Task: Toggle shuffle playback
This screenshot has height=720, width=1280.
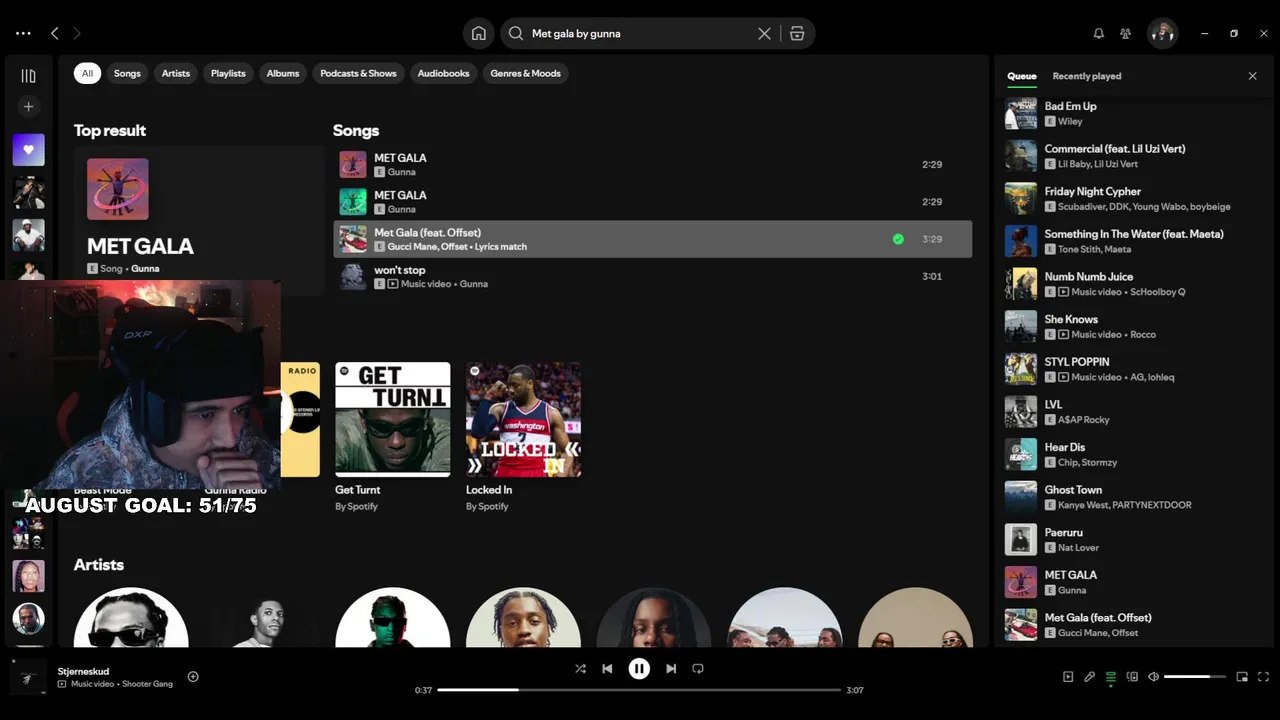Action: (x=580, y=668)
